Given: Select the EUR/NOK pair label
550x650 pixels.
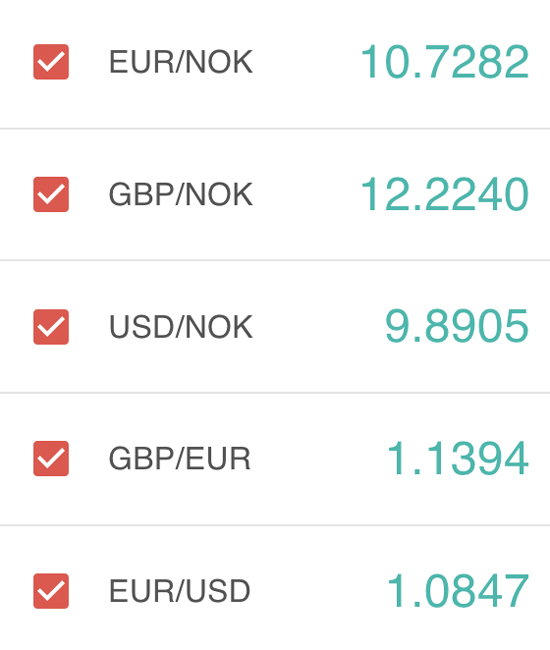Looking at the screenshot, I should pos(181,62).
